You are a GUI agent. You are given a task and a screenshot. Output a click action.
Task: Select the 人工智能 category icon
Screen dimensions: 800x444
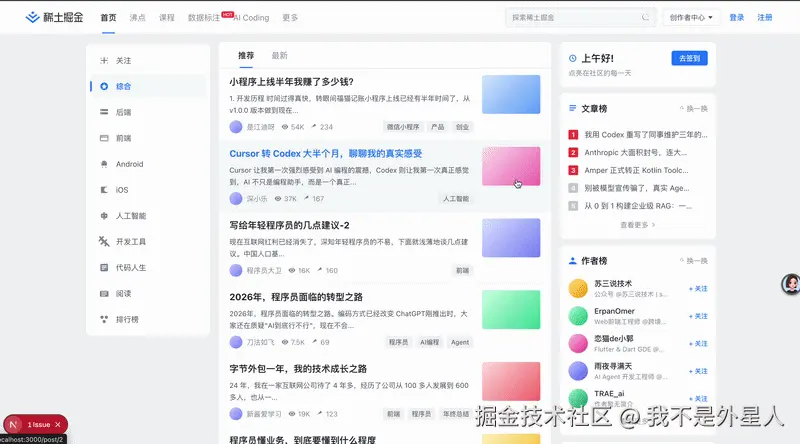click(104, 215)
